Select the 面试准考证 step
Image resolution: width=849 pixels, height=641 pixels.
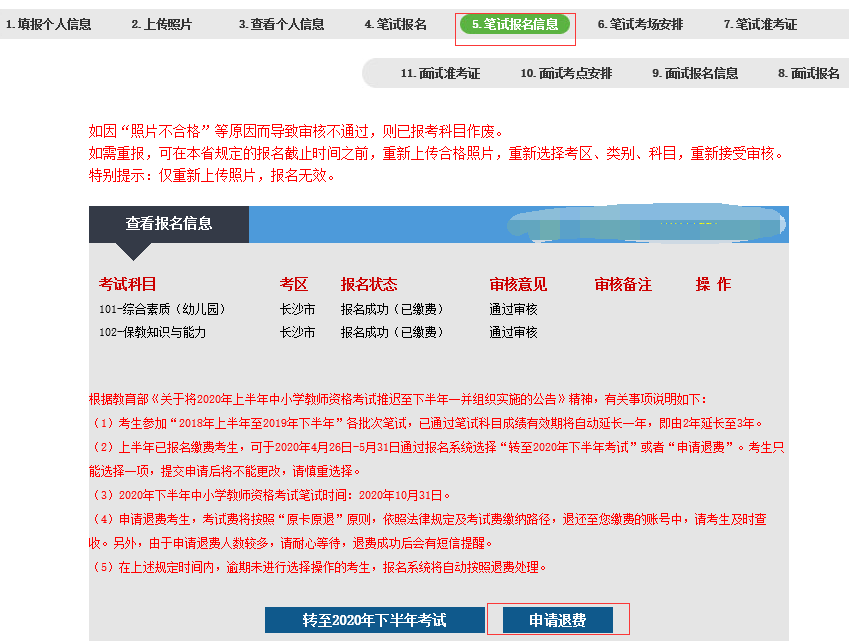tap(440, 73)
